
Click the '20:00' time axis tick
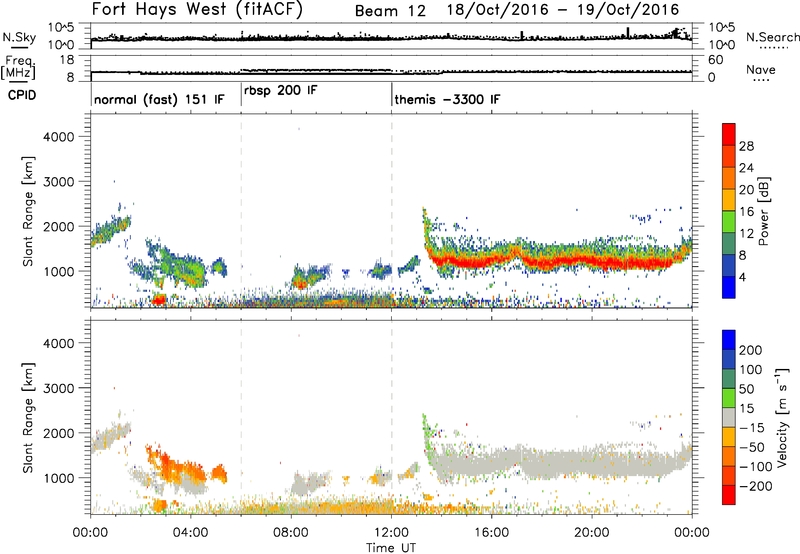592,533
